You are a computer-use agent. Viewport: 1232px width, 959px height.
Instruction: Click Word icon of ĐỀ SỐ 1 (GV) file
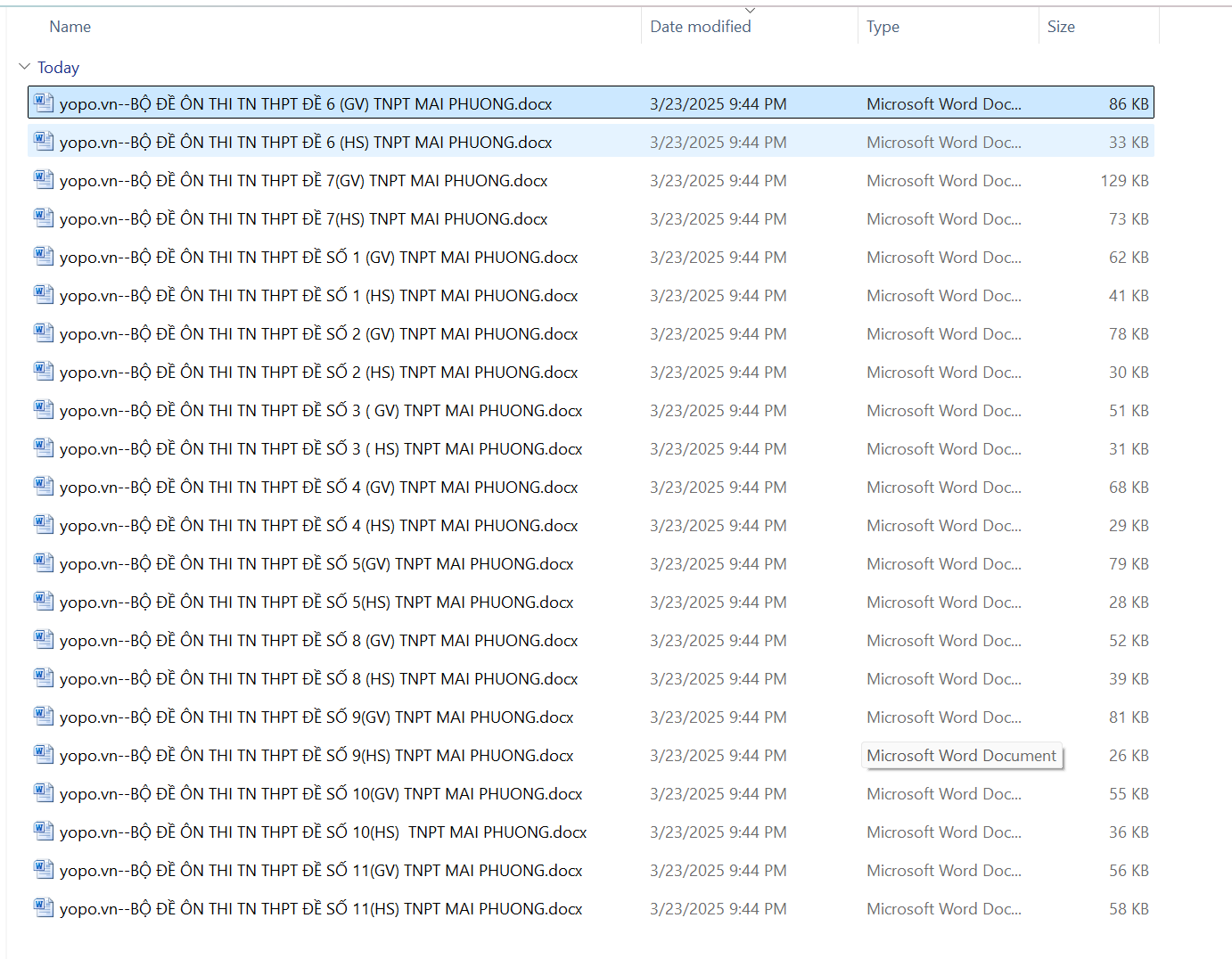(44, 257)
